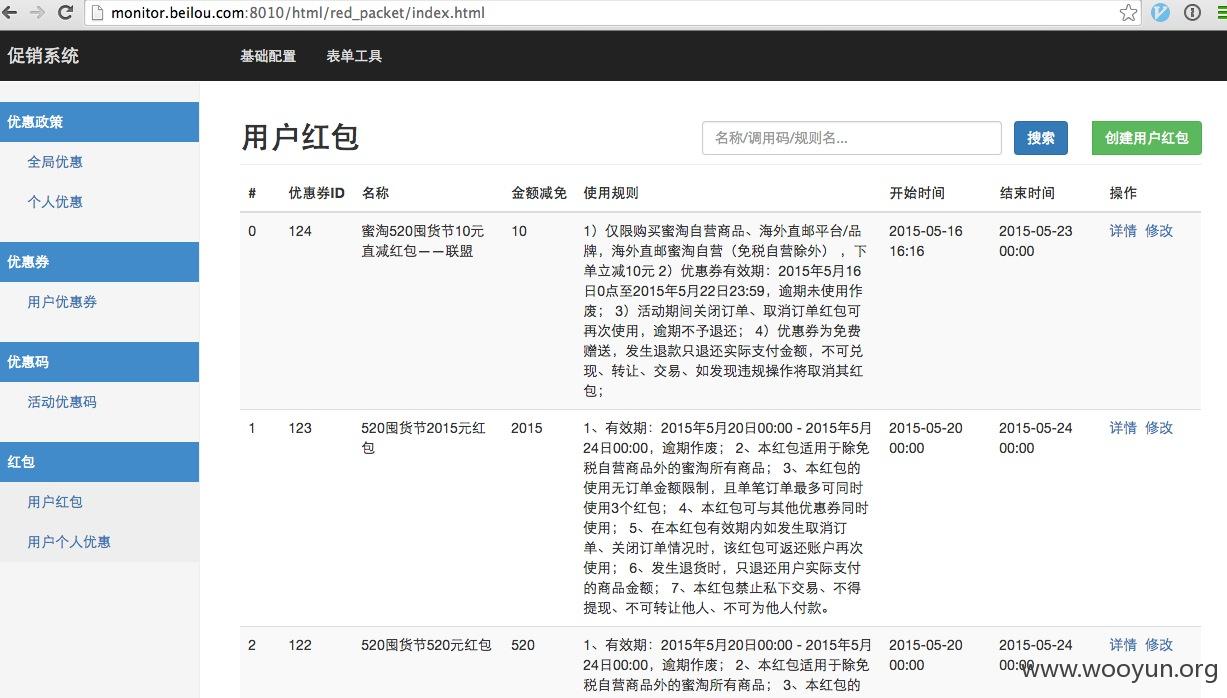Select the 优惠券 sidebar header
The height and width of the screenshot is (698, 1227).
99,262
